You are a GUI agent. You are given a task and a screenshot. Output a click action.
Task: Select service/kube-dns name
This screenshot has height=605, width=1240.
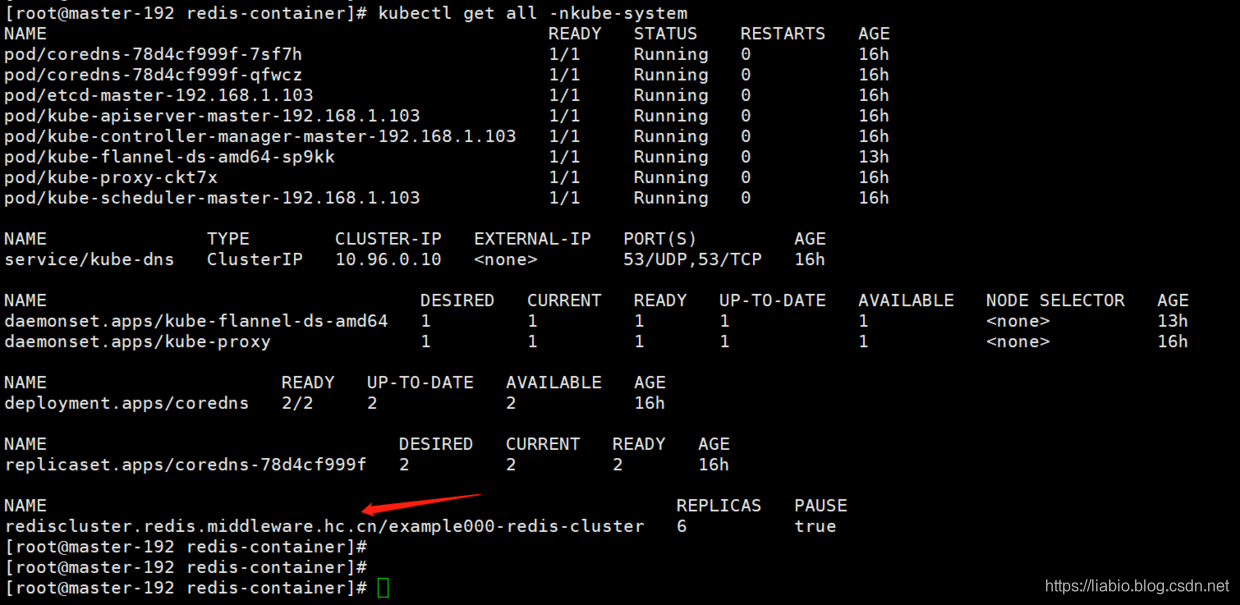coord(89,259)
